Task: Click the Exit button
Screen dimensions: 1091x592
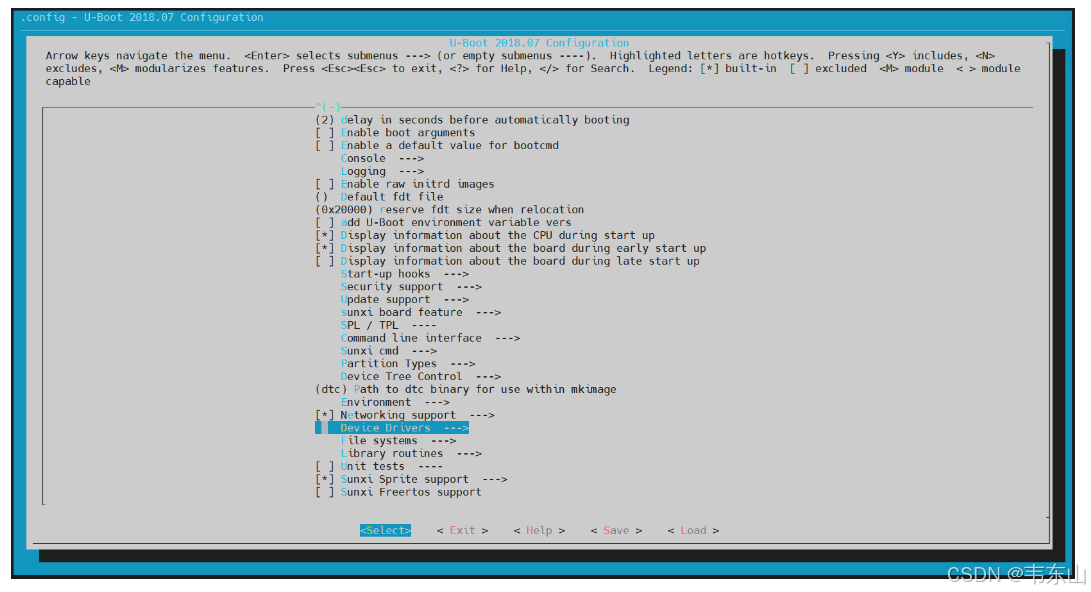Action: [462, 531]
